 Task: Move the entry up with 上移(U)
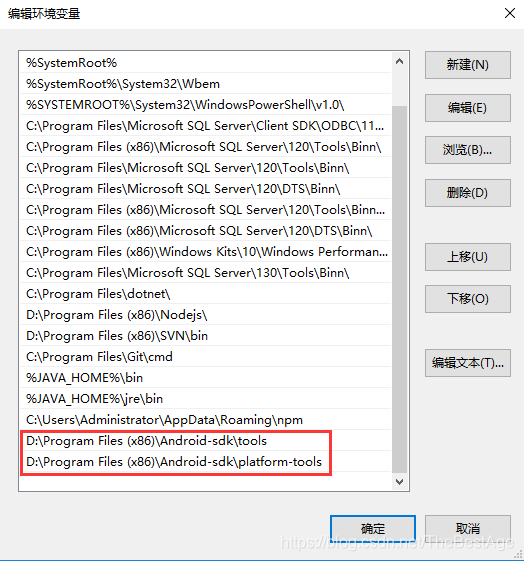467,257
